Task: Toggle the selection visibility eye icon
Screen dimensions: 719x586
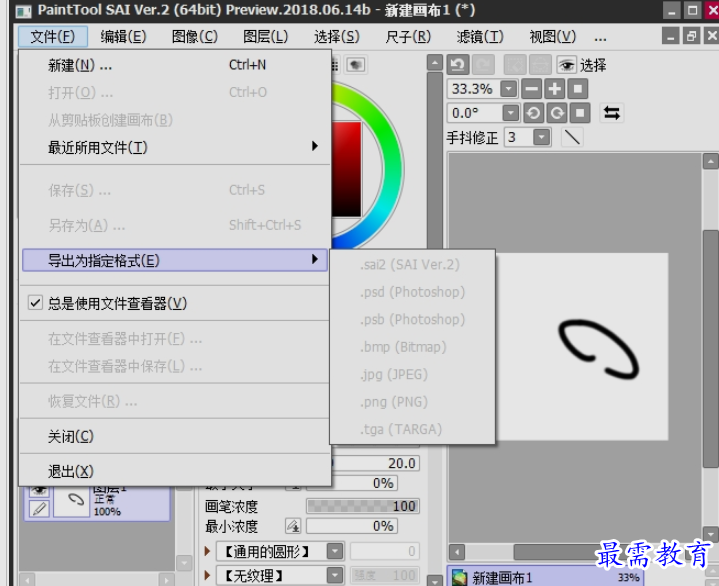Action: [566, 65]
